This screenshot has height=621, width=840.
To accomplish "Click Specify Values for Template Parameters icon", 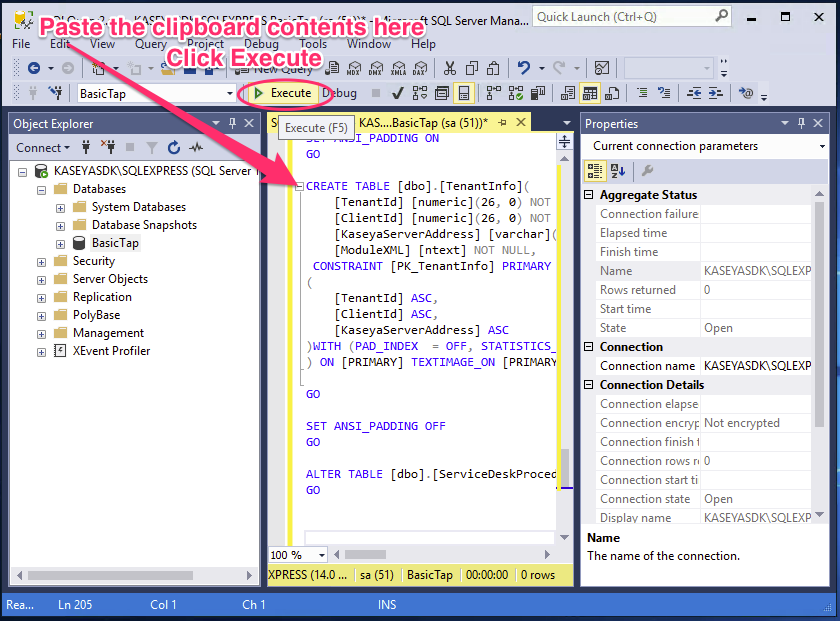I will click(x=746, y=94).
